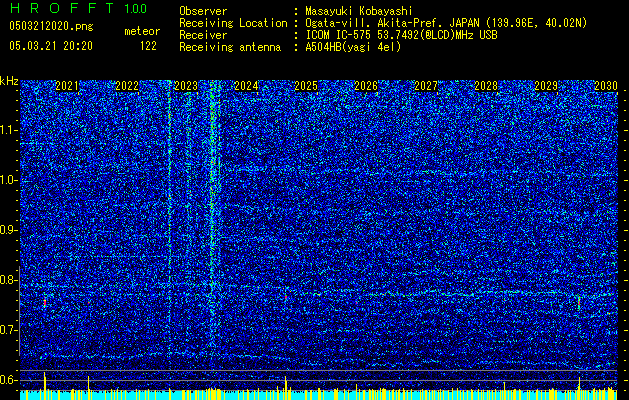This screenshot has height=400, width=629.
Task: Click the 2022 time marker
Action: click(x=127, y=86)
